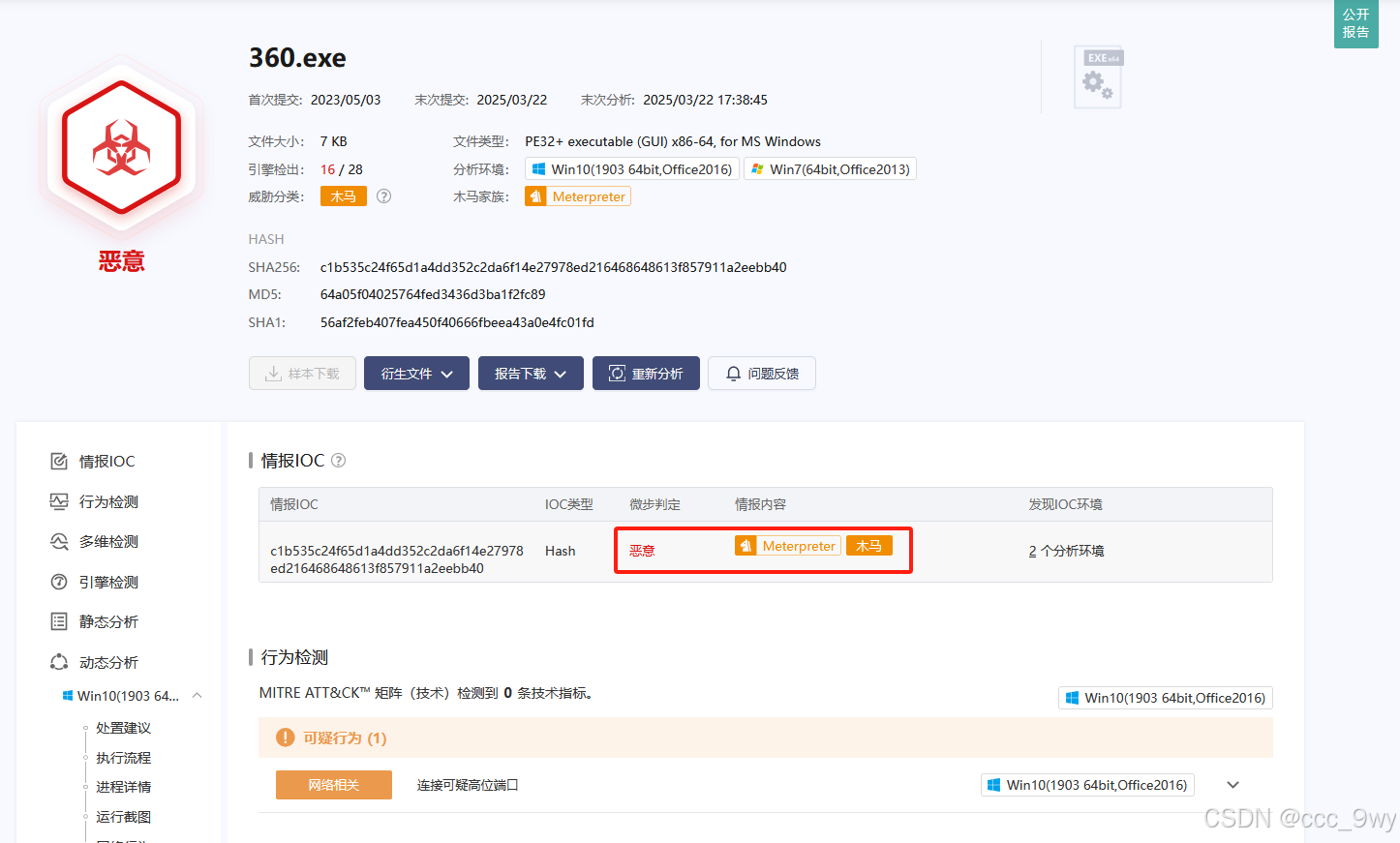Image resolution: width=1400 pixels, height=843 pixels.
Task: Click the bell icon in 问题反馈 button
Action: click(x=733, y=374)
